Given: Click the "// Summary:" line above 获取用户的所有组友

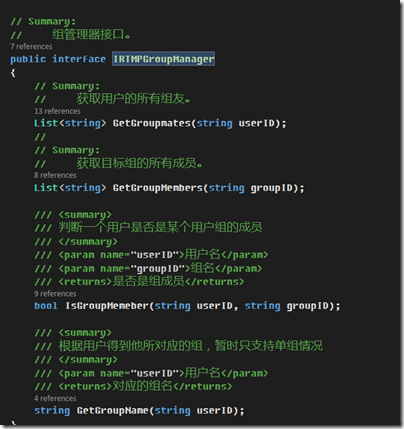Looking at the screenshot, I should pos(67,86).
